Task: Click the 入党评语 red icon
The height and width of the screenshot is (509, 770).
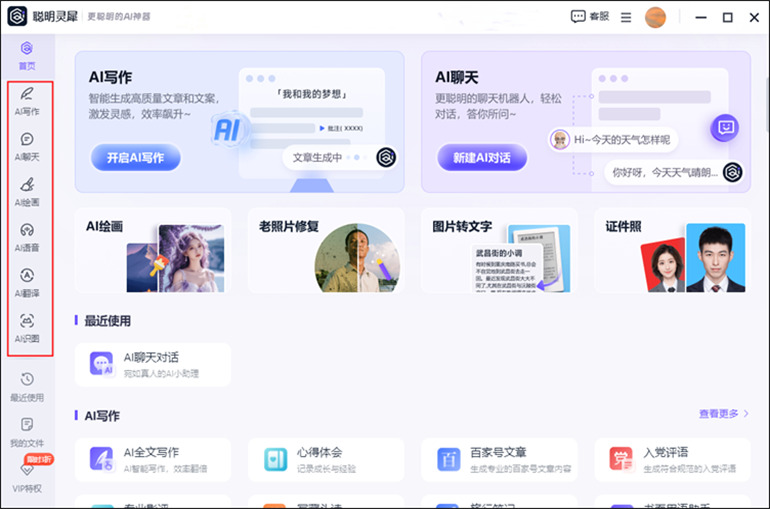Action: tap(621, 459)
